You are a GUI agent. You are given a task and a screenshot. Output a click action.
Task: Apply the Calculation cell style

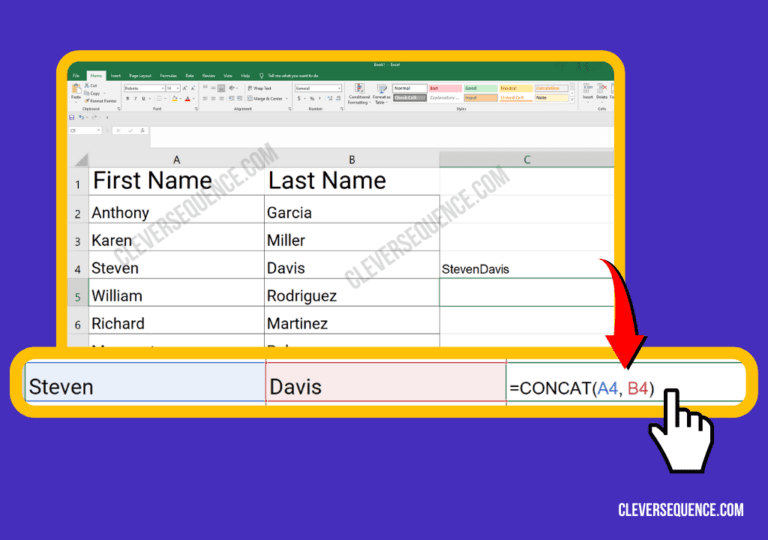click(552, 88)
